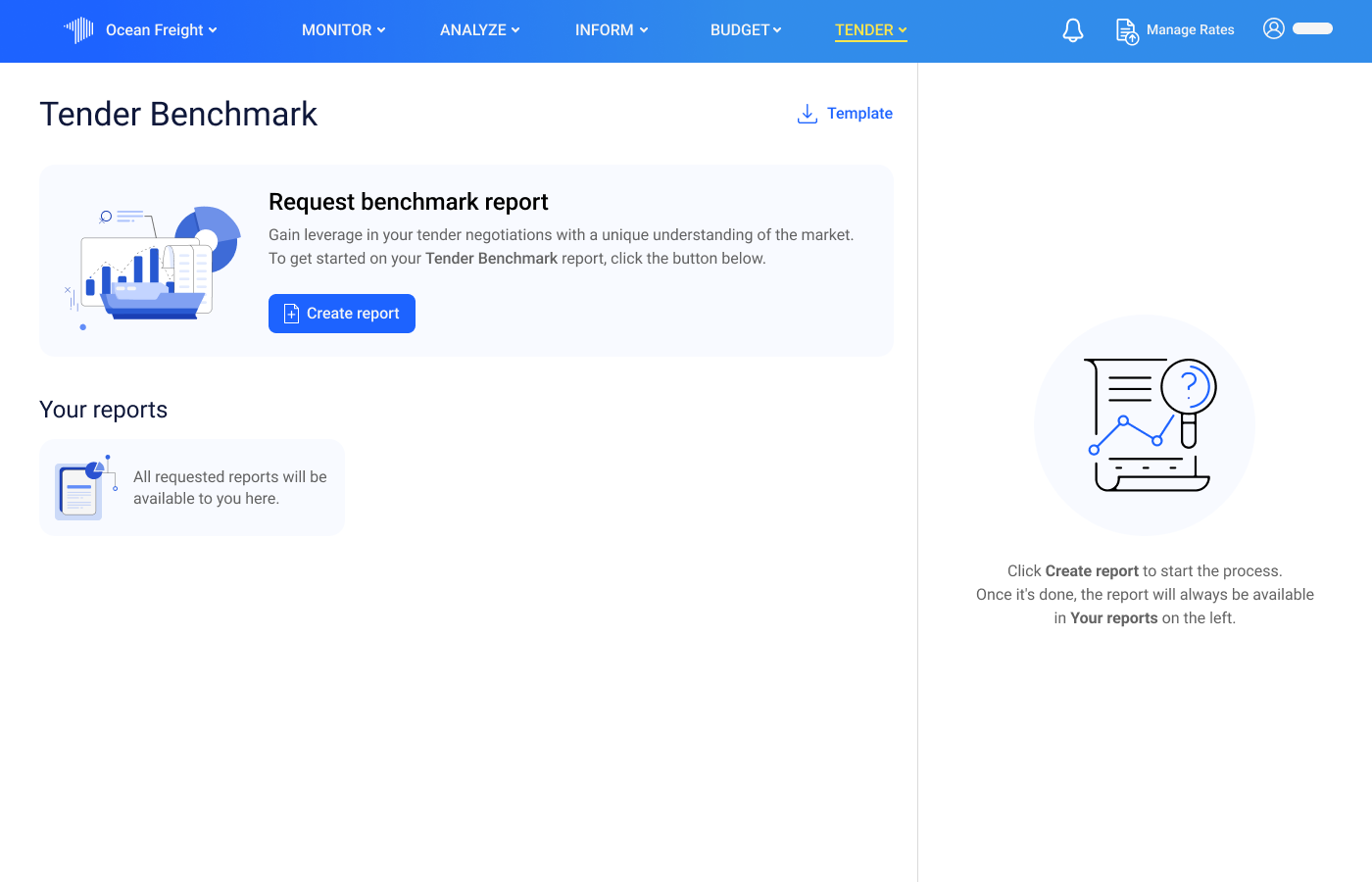Open the user profile account icon
Image resolution: width=1372 pixels, height=882 pixels.
pyautogui.click(x=1273, y=28)
